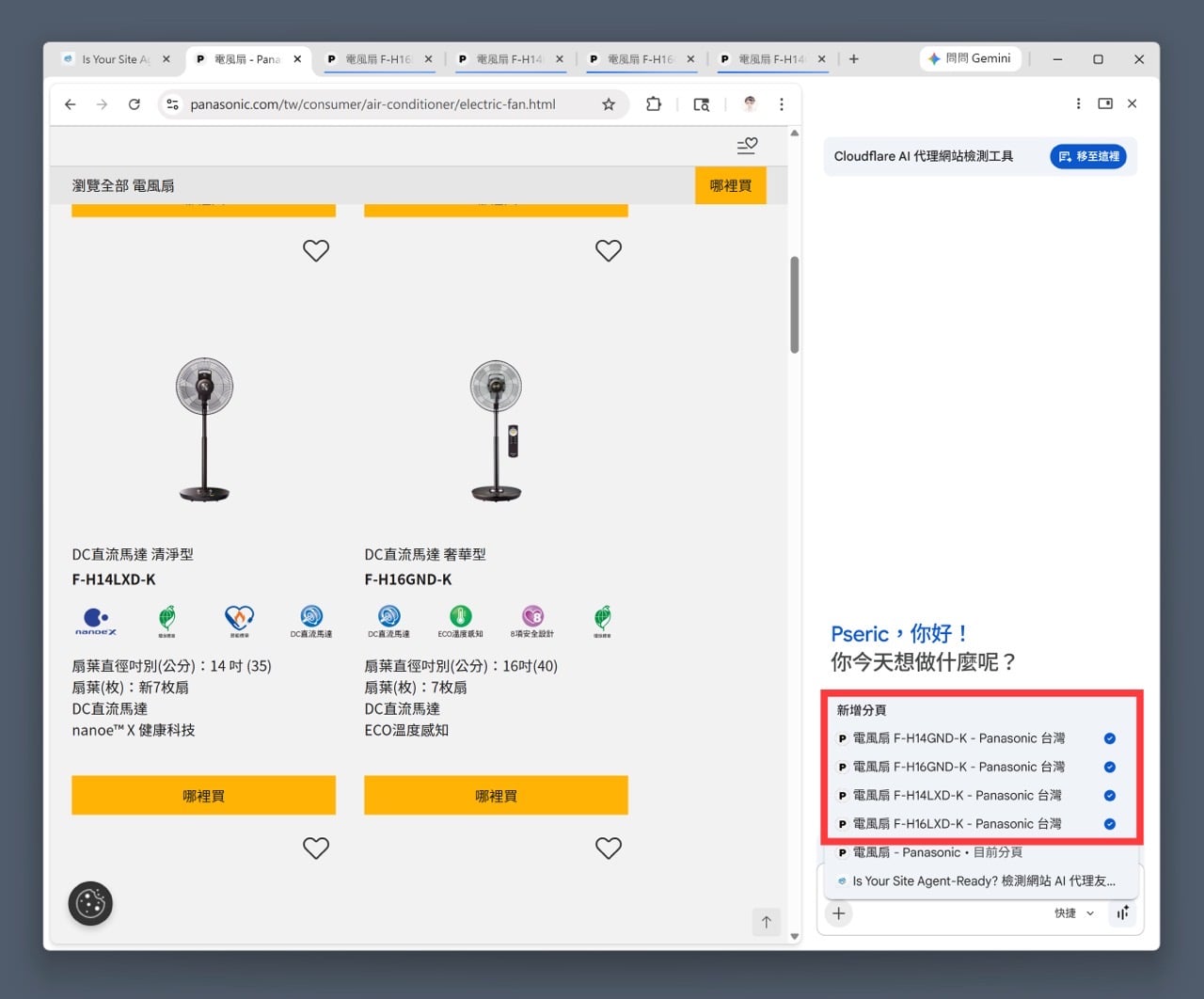Uncheck the F-H16LXD-K tab in list
The width and height of the screenshot is (1204, 999).
point(1110,824)
